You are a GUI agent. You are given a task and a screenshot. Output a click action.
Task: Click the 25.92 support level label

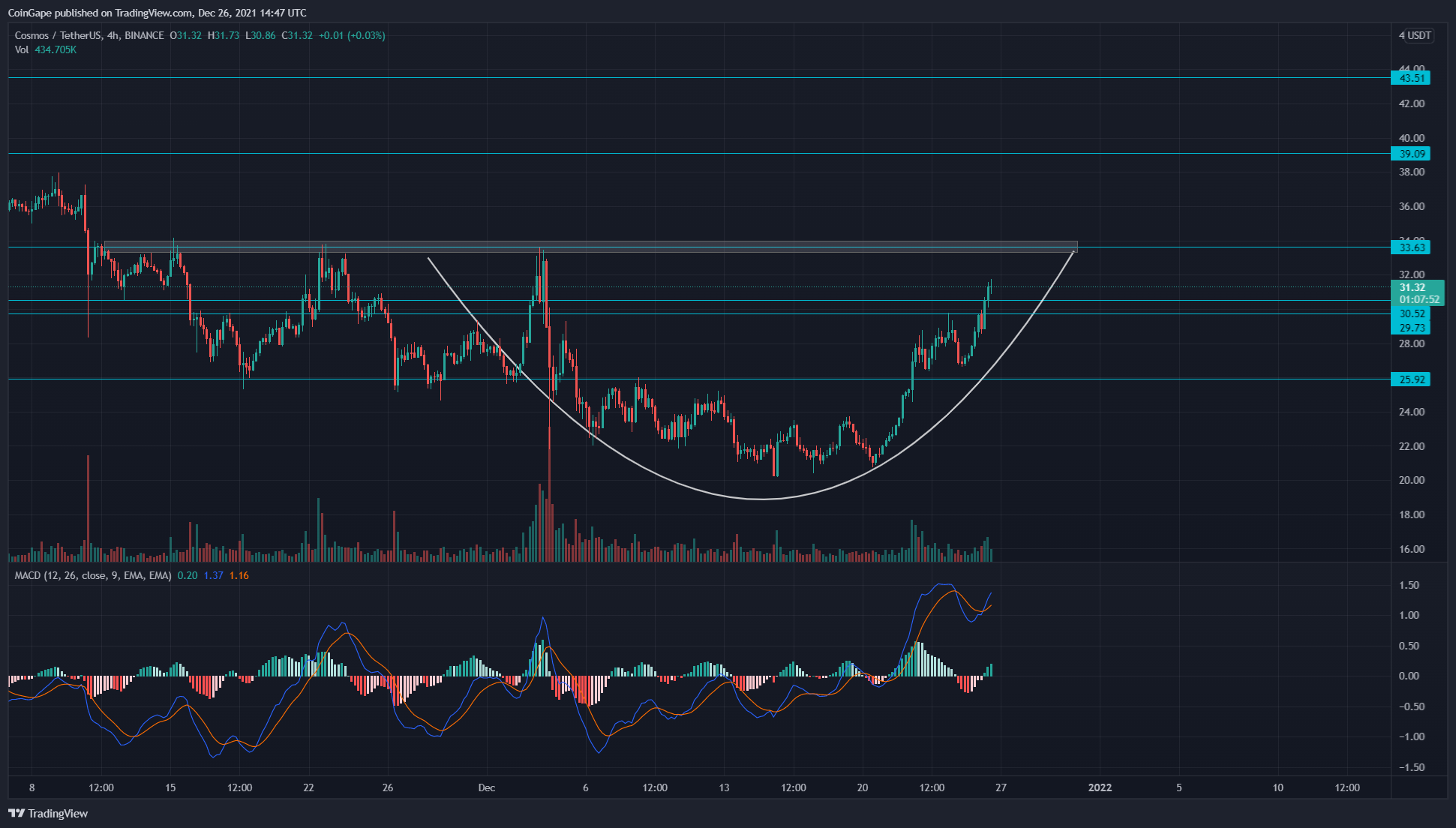tap(1411, 379)
